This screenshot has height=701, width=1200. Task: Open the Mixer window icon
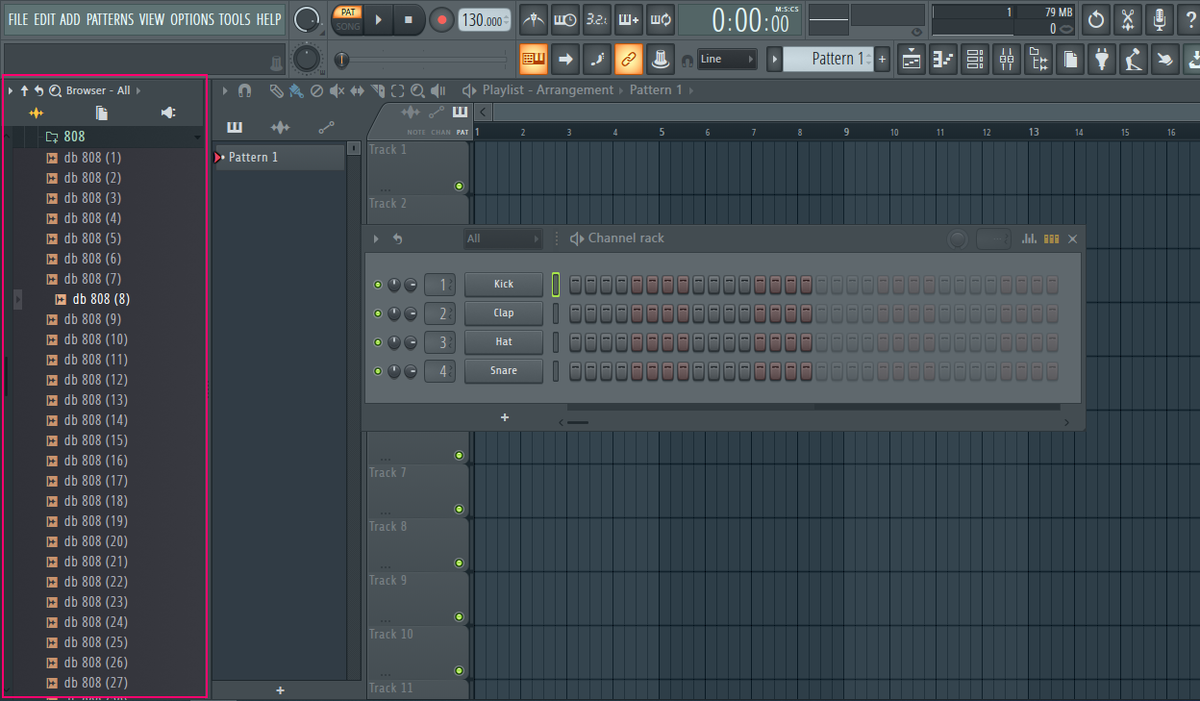[x=1006, y=59]
